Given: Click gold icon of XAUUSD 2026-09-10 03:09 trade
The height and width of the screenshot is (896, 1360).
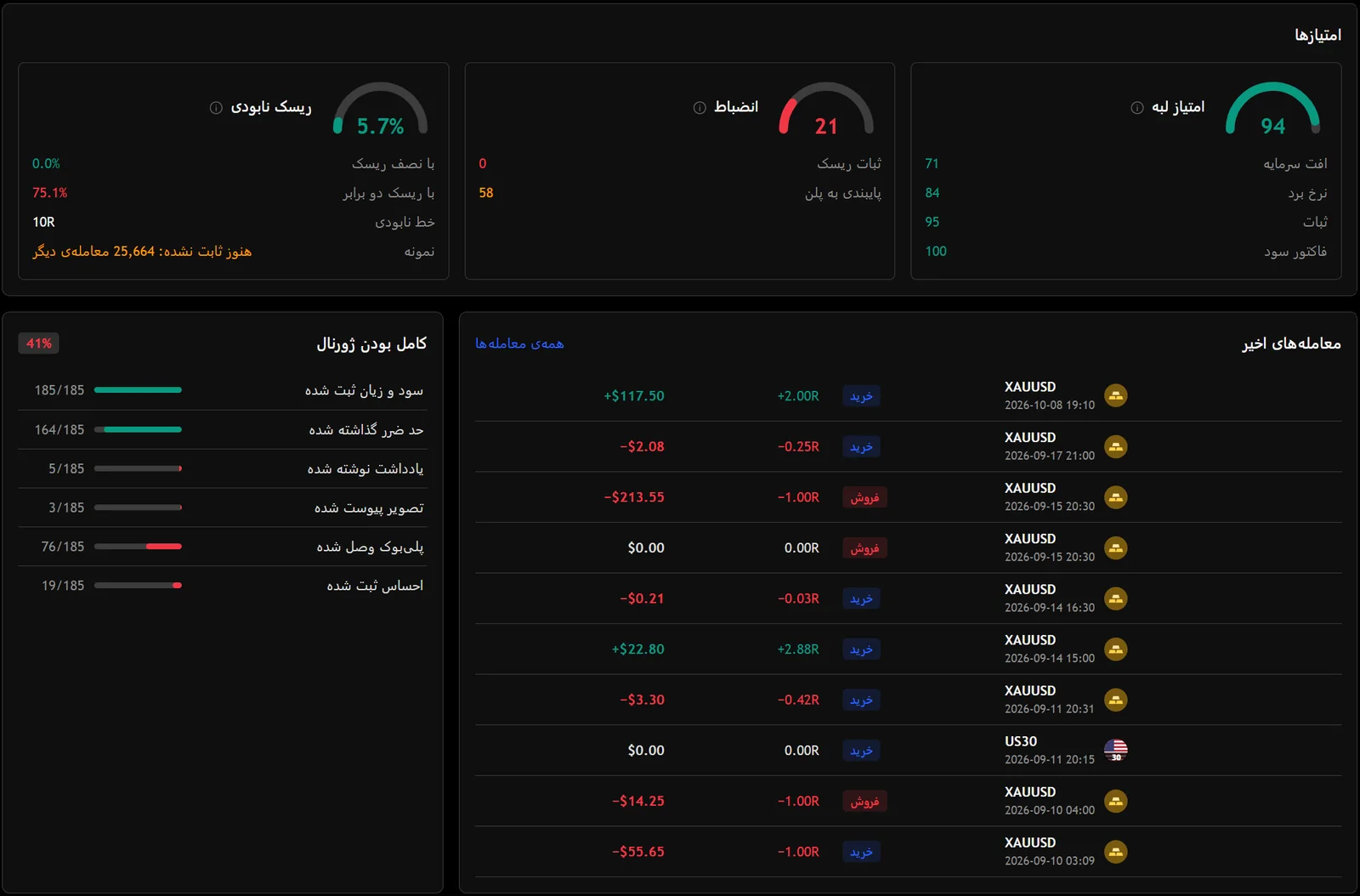Looking at the screenshot, I should click(1115, 851).
